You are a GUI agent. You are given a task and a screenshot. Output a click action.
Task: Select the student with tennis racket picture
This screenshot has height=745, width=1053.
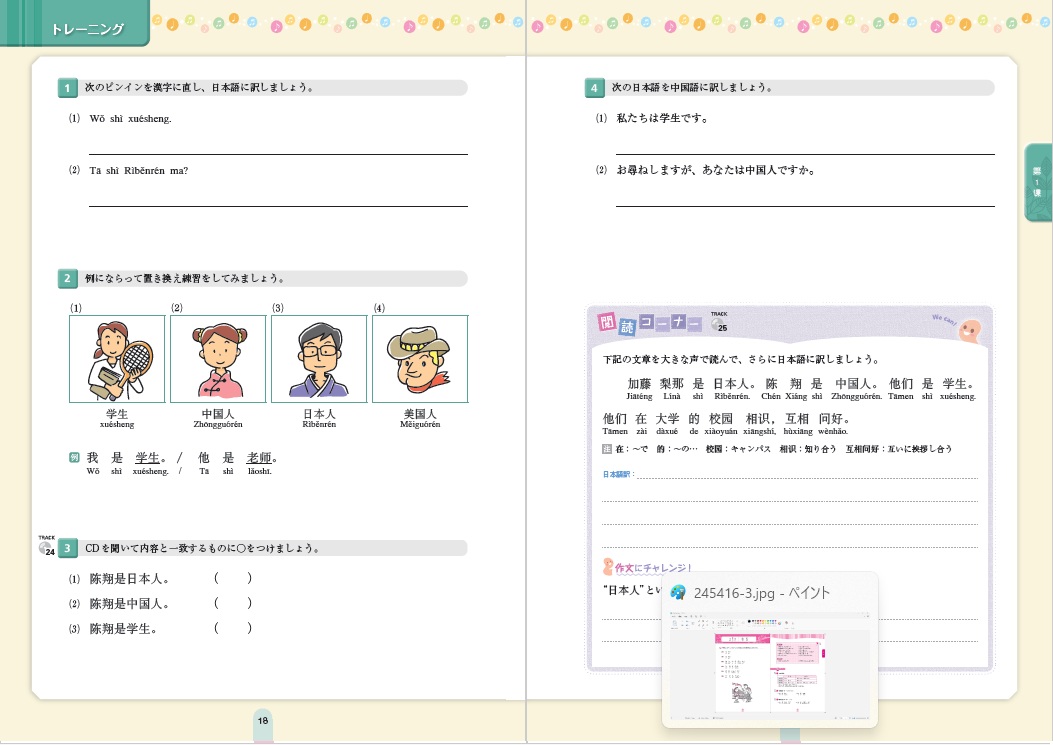pos(116,358)
